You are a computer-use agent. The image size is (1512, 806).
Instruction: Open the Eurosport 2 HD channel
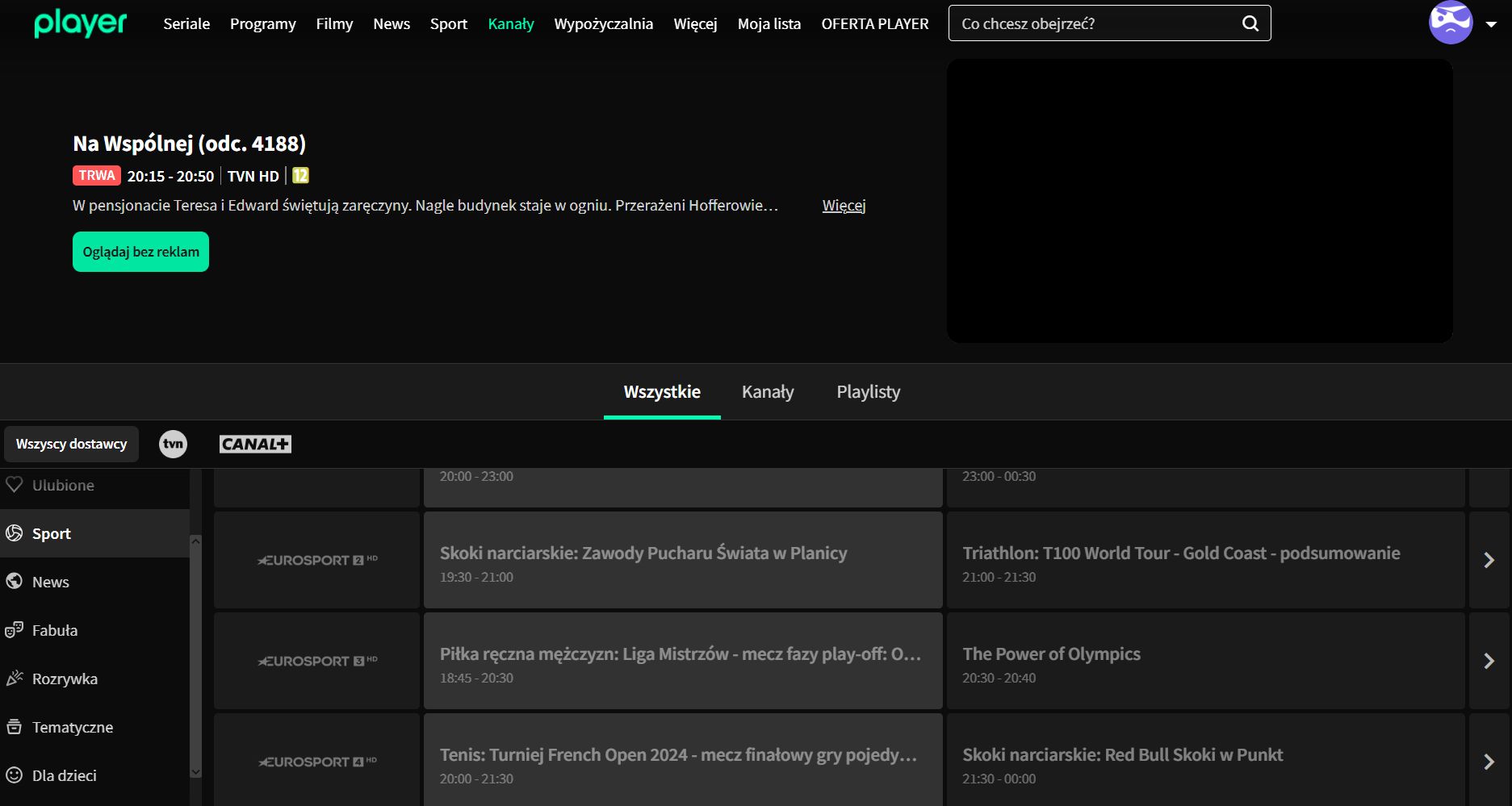[x=316, y=560]
